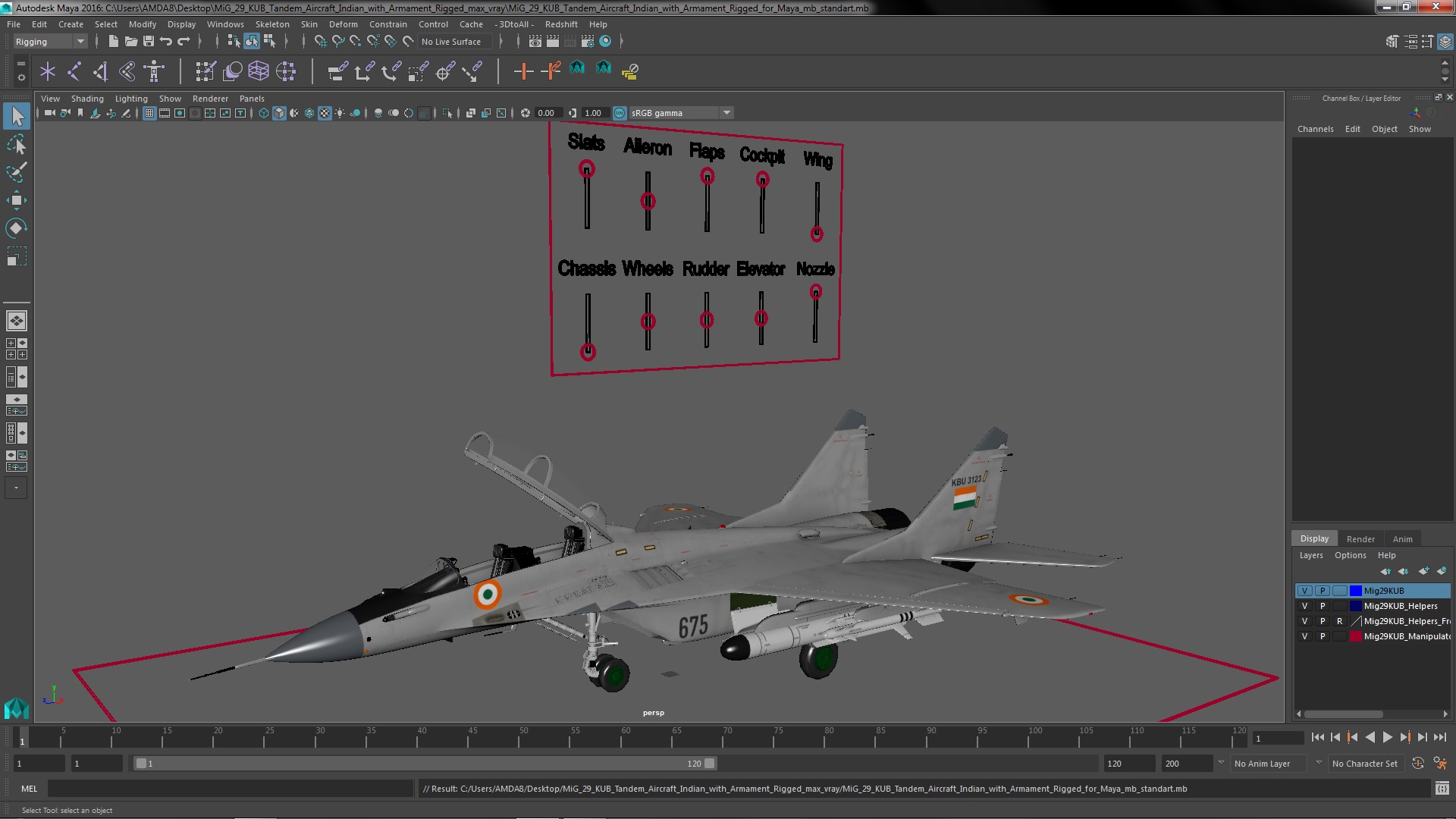The width and height of the screenshot is (1456, 819).
Task: Toggle visibility V of Mig29KUB_Helpers layer
Action: pos(1304,606)
